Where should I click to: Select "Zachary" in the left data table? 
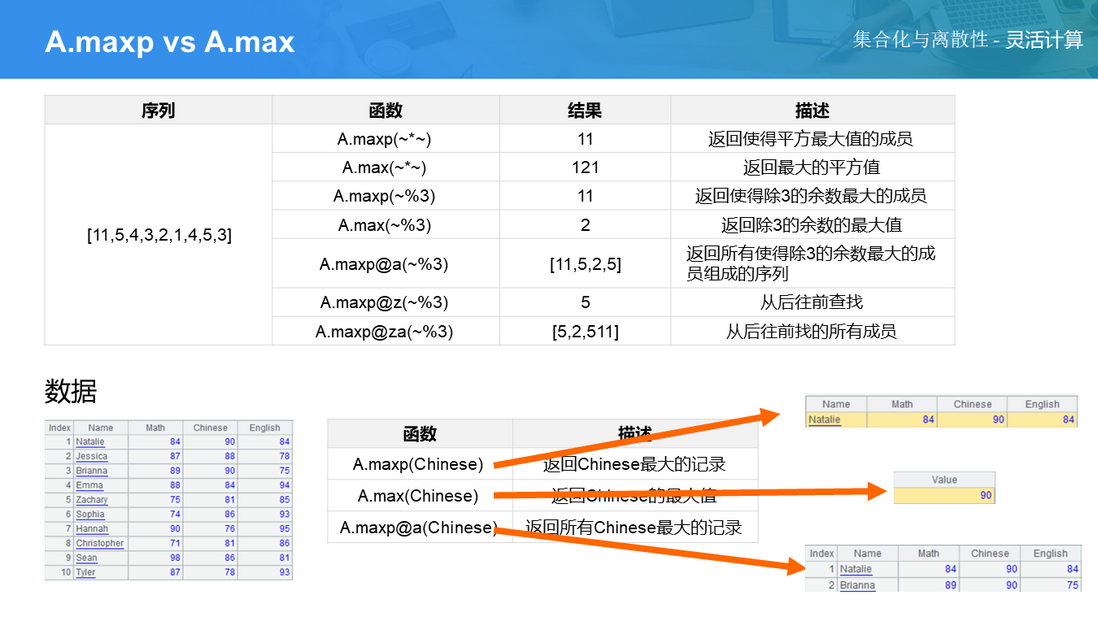[92, 499]
